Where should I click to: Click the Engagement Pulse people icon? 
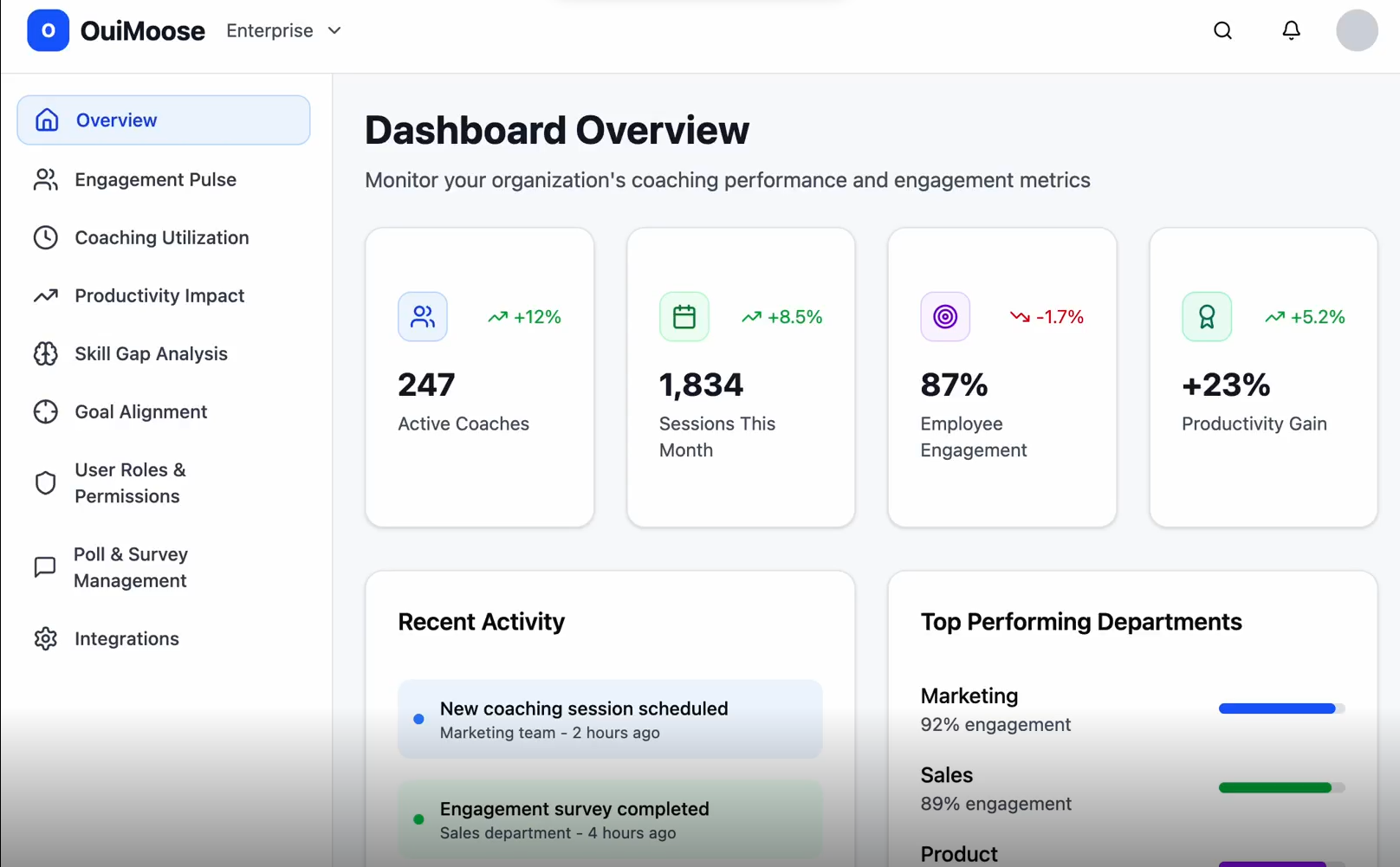[46, 179]
